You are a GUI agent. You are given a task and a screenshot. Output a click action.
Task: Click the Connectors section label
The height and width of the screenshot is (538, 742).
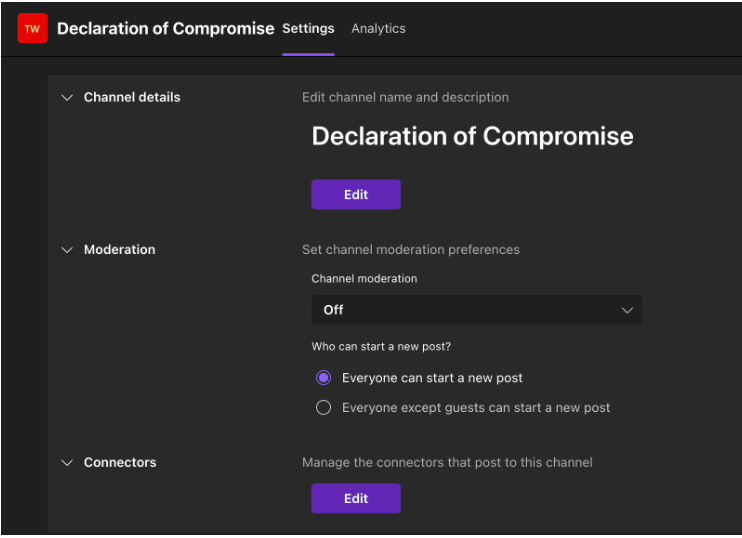click(x=120, y=463)
